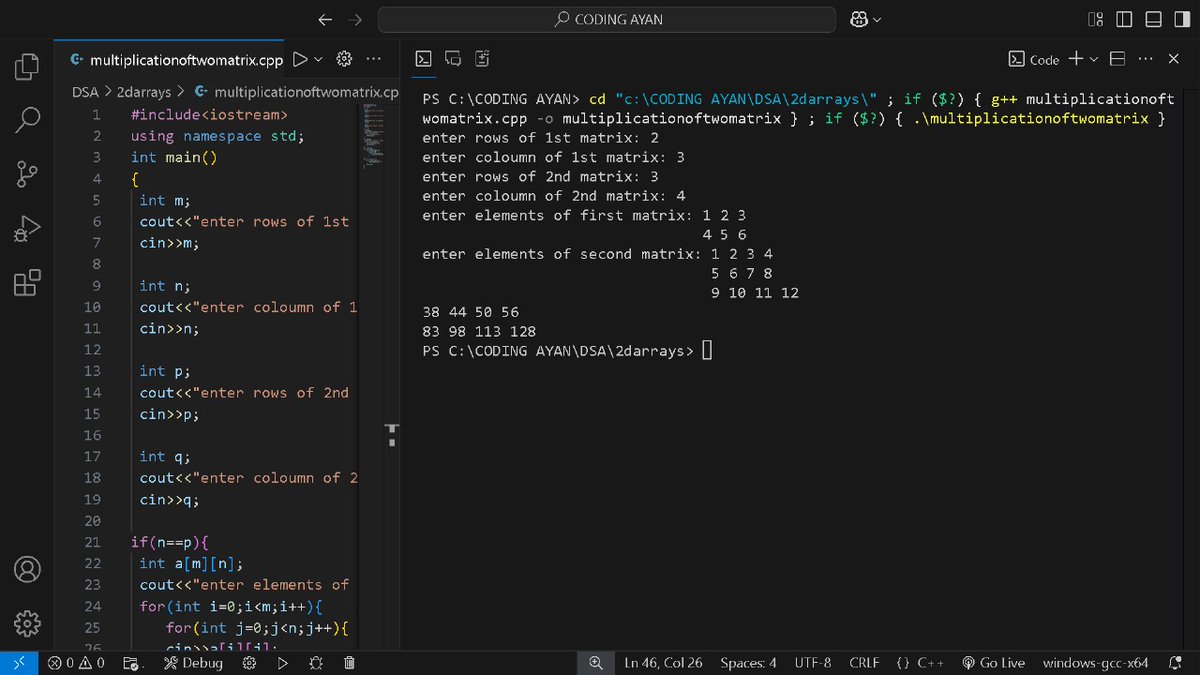The height and width of the screenshot is (675, 1200).
Task: Click the zoom magnifier in status bar
Action: coord(596,663)
